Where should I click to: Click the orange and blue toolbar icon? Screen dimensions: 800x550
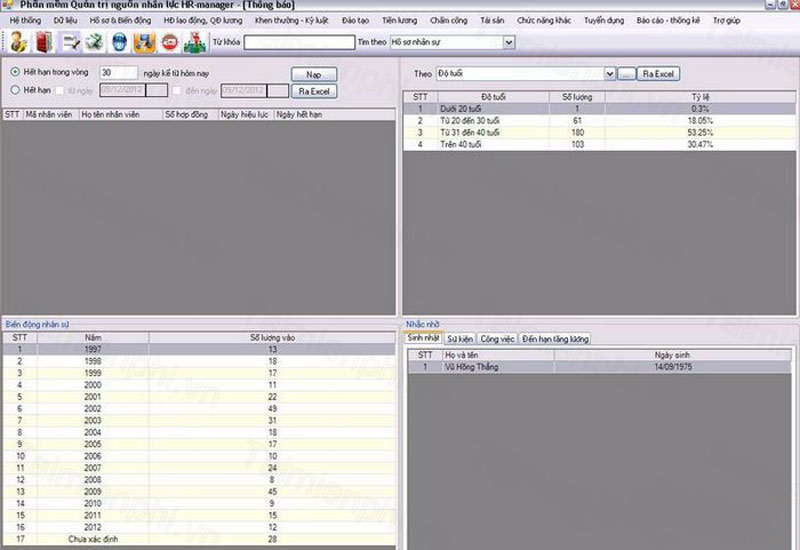pos(144,42)
